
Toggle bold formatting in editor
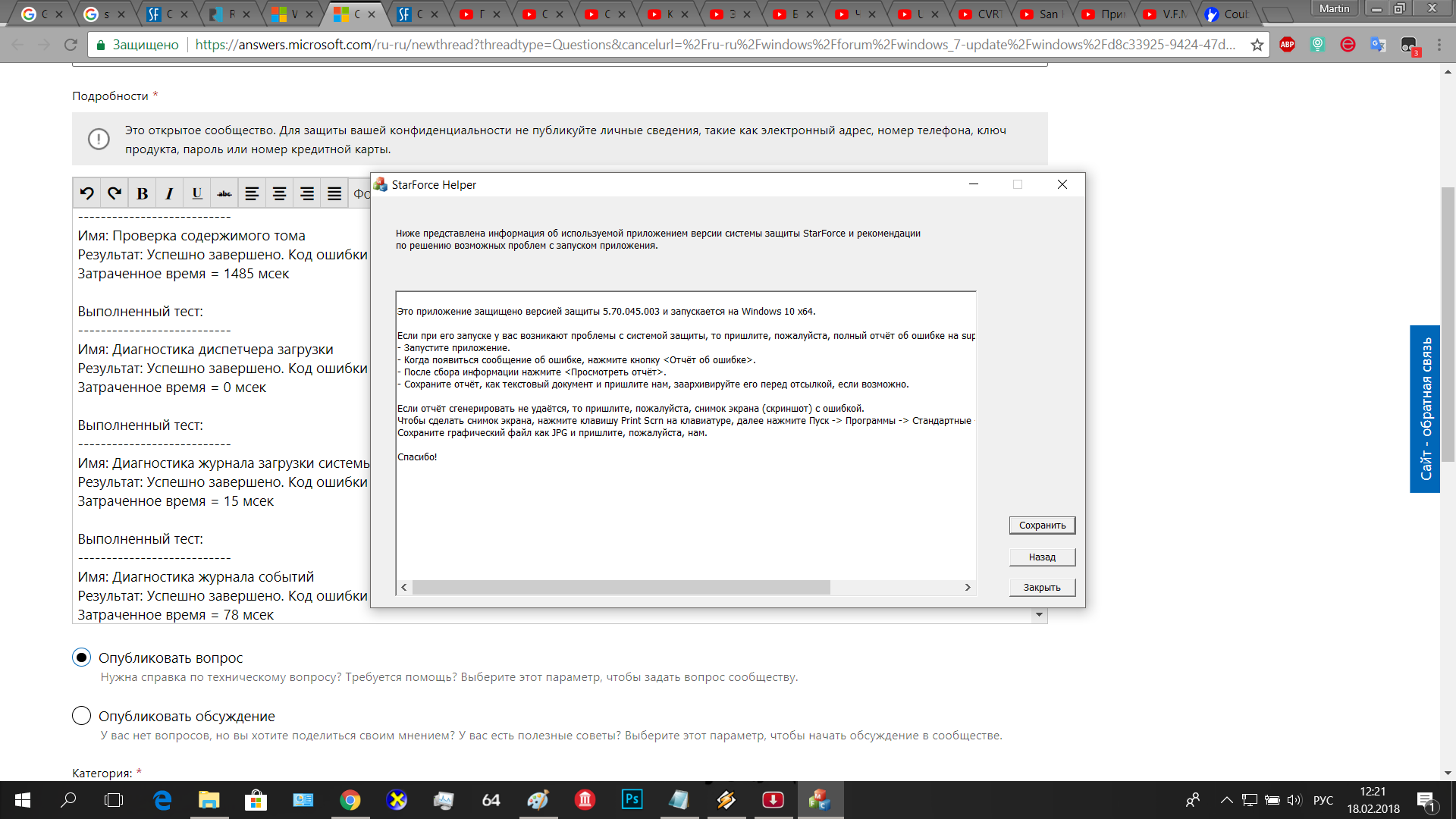(142, 193)
